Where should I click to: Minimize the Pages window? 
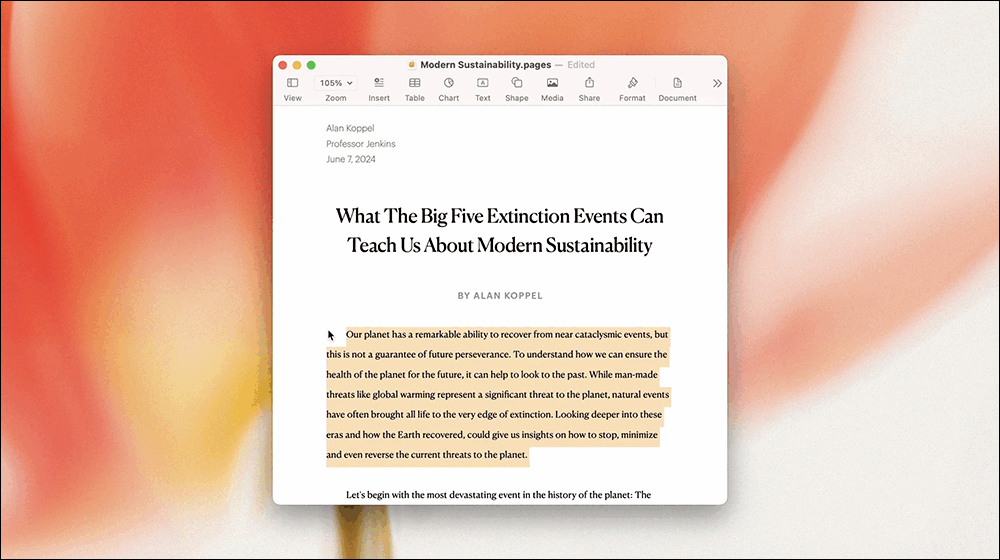[x=297, y=65]
